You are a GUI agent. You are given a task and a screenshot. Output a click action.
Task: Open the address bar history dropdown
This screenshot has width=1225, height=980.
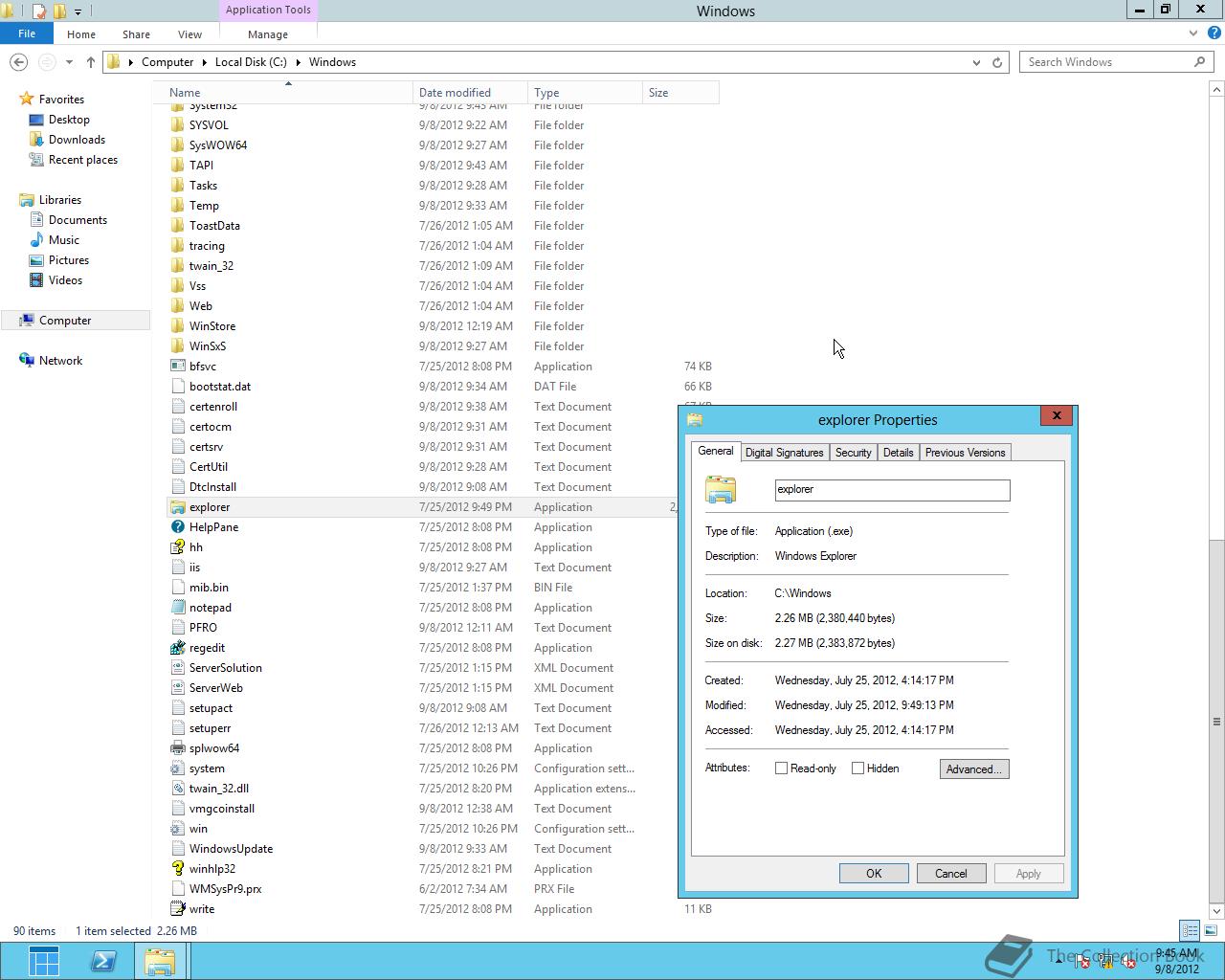tap(976, 62)
